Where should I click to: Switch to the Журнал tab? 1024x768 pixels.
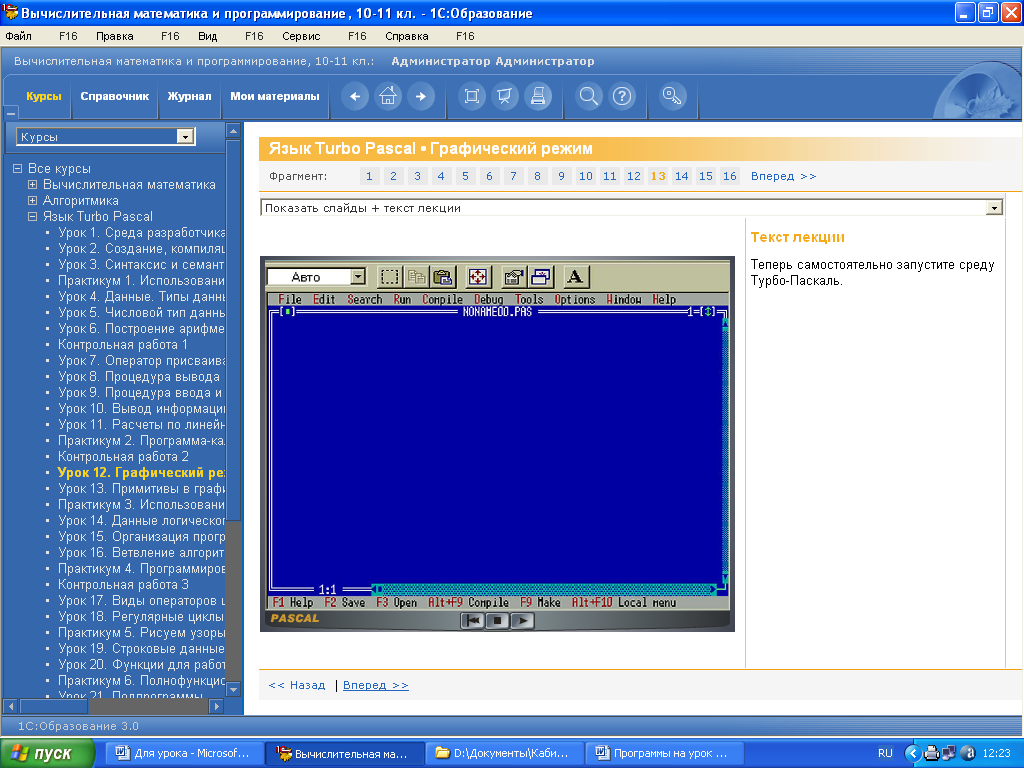[x=189, y=97]
